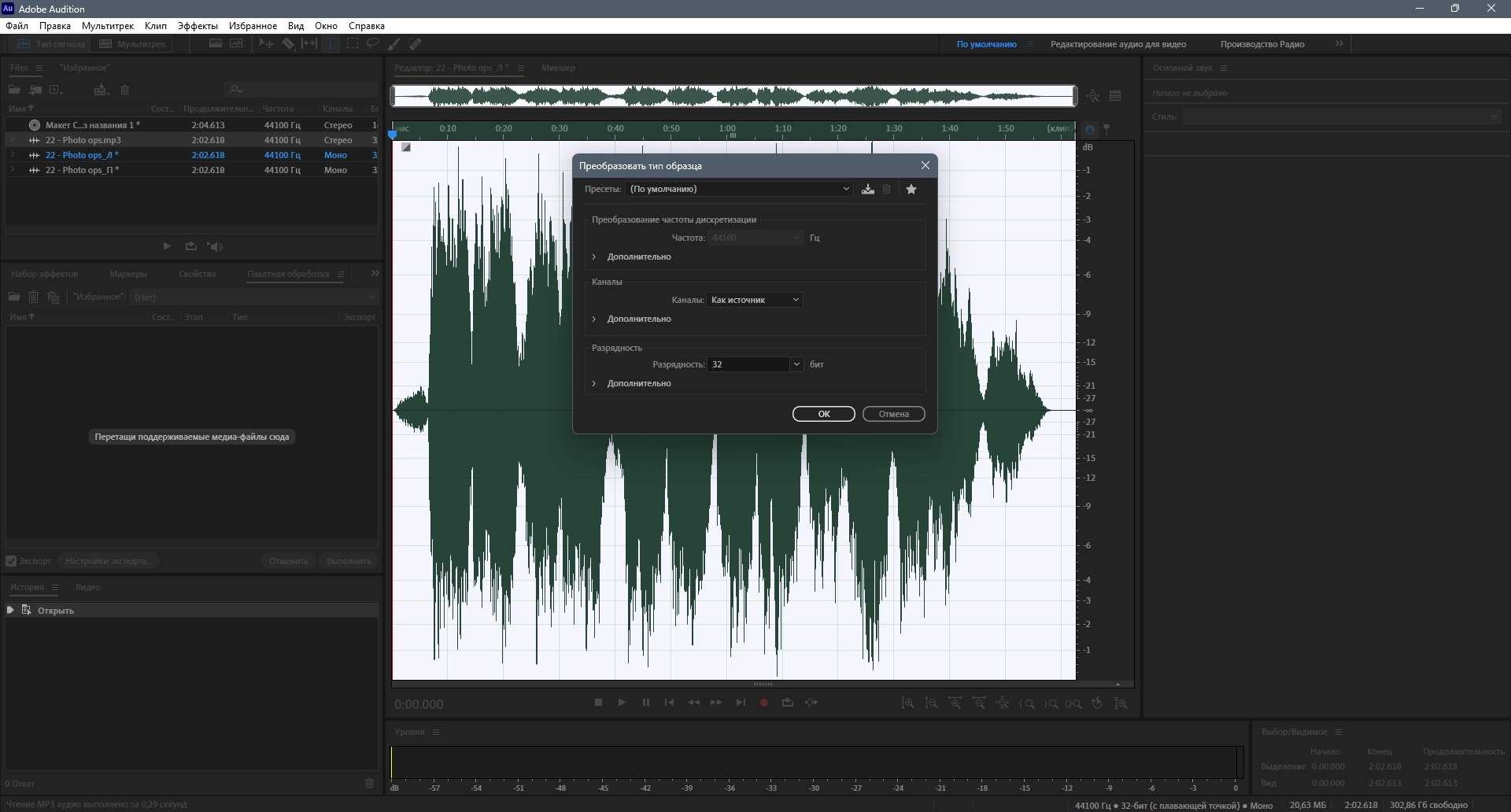Toggle Loop Playback in Files panel
Screen dimensions: 1511x812
(x=190, y=246)
